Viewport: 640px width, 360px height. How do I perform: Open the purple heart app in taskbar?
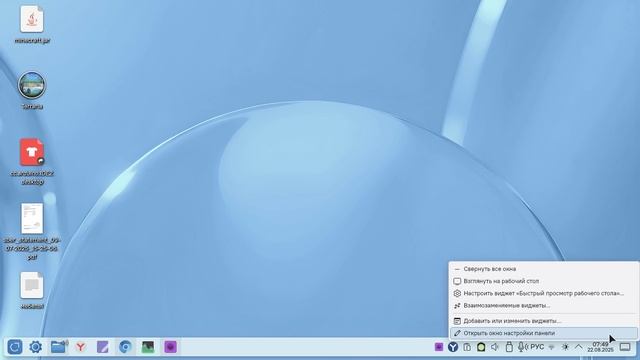point(170,347)
